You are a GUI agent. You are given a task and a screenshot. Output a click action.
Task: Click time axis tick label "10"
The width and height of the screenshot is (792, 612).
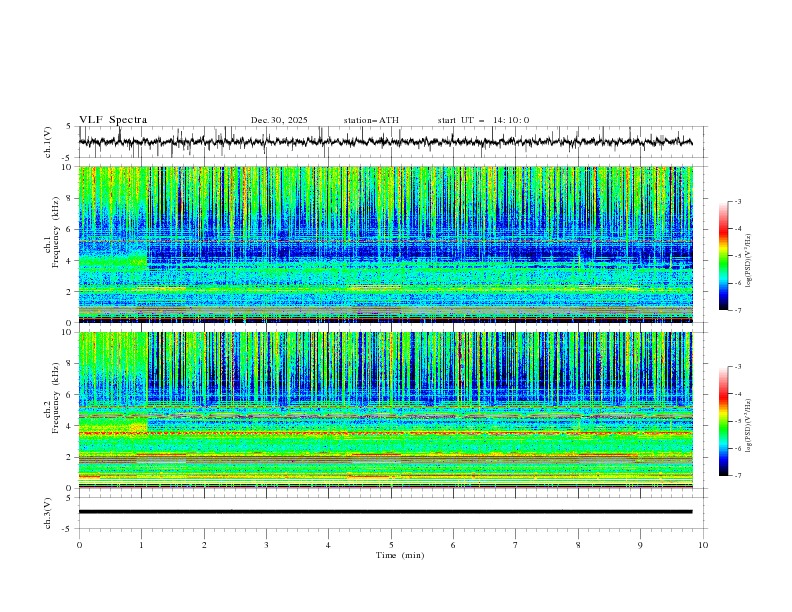pos(703,545)
